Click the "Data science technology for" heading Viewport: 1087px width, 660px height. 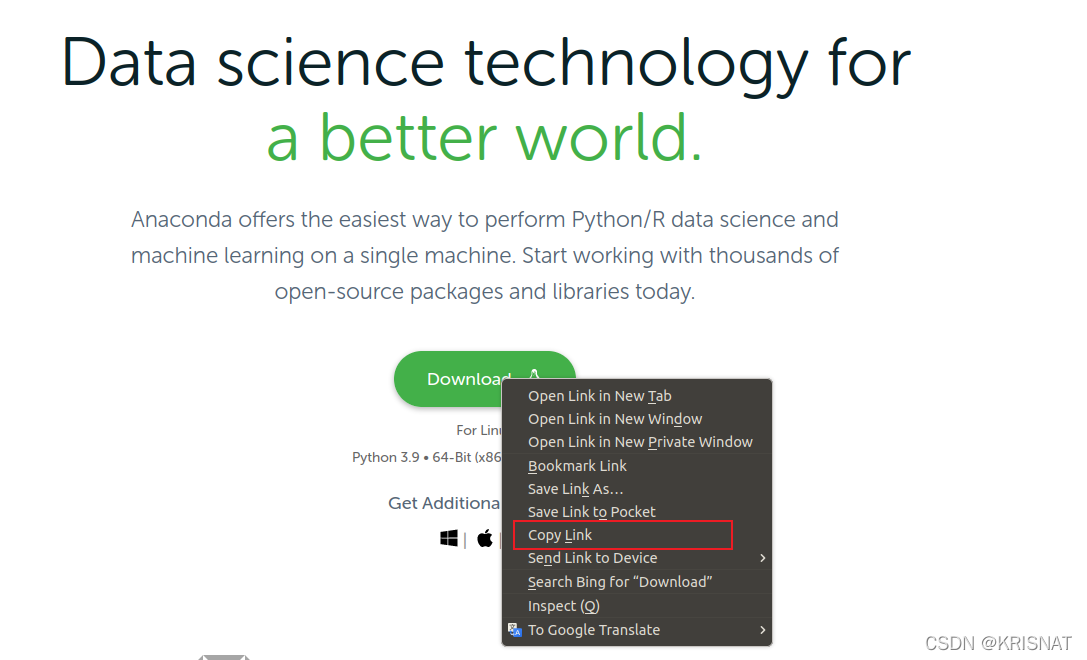point(486,62)
